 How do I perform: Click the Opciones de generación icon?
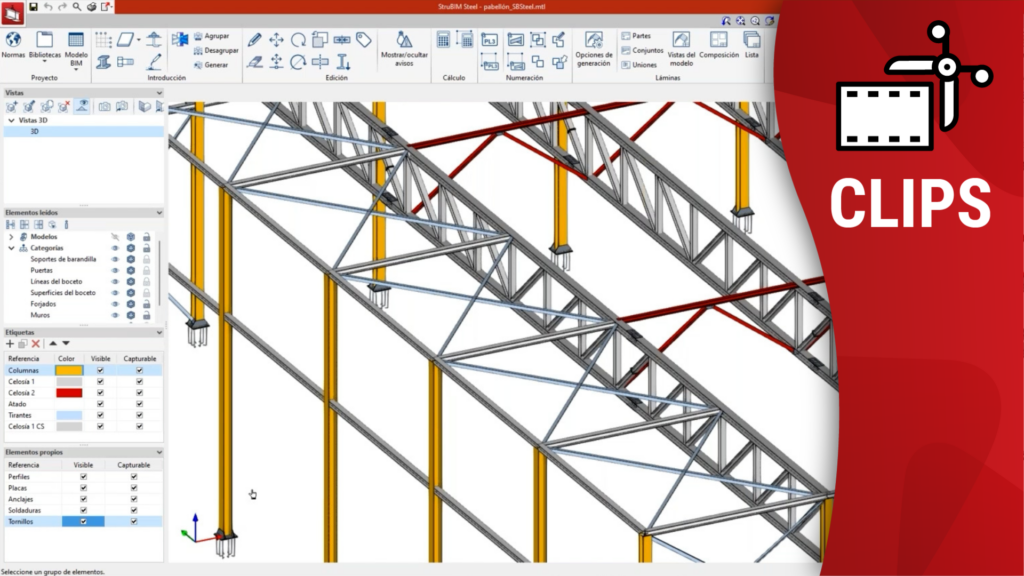(593, 47)
